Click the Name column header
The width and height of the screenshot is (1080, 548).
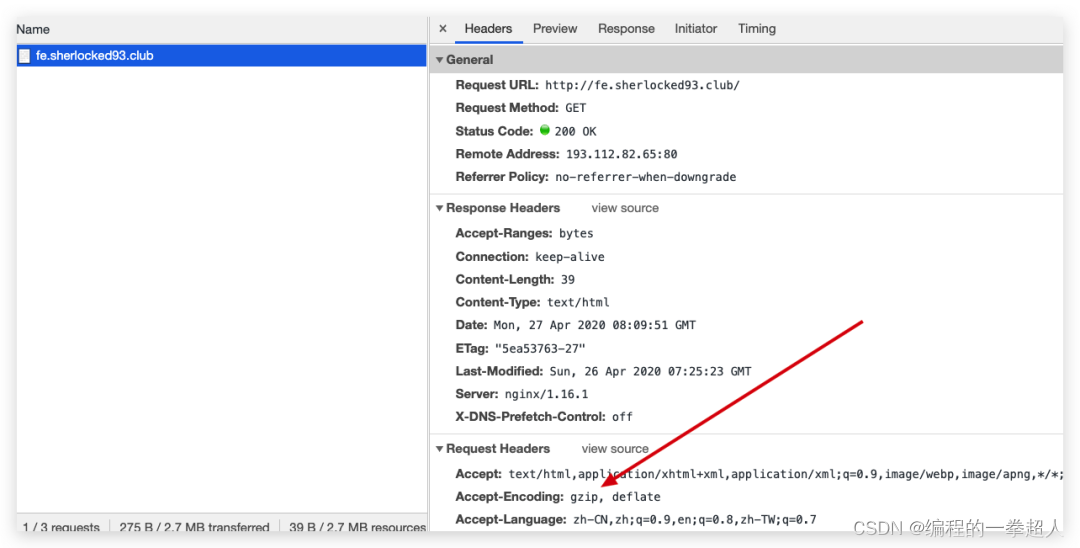[x=33, y=30]
